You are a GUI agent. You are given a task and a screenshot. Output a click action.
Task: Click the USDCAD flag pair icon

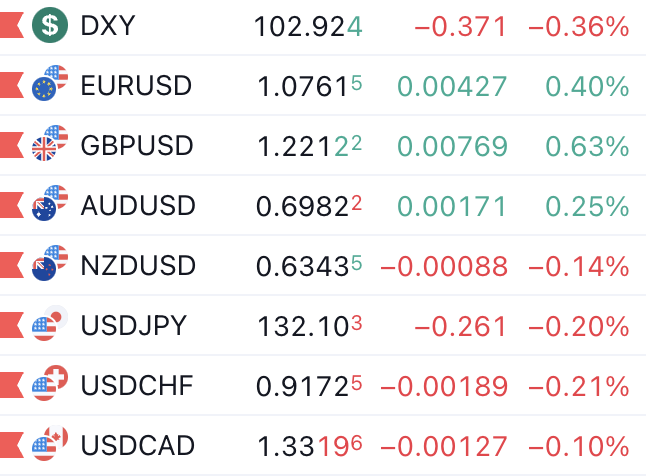tap(48, 445)
